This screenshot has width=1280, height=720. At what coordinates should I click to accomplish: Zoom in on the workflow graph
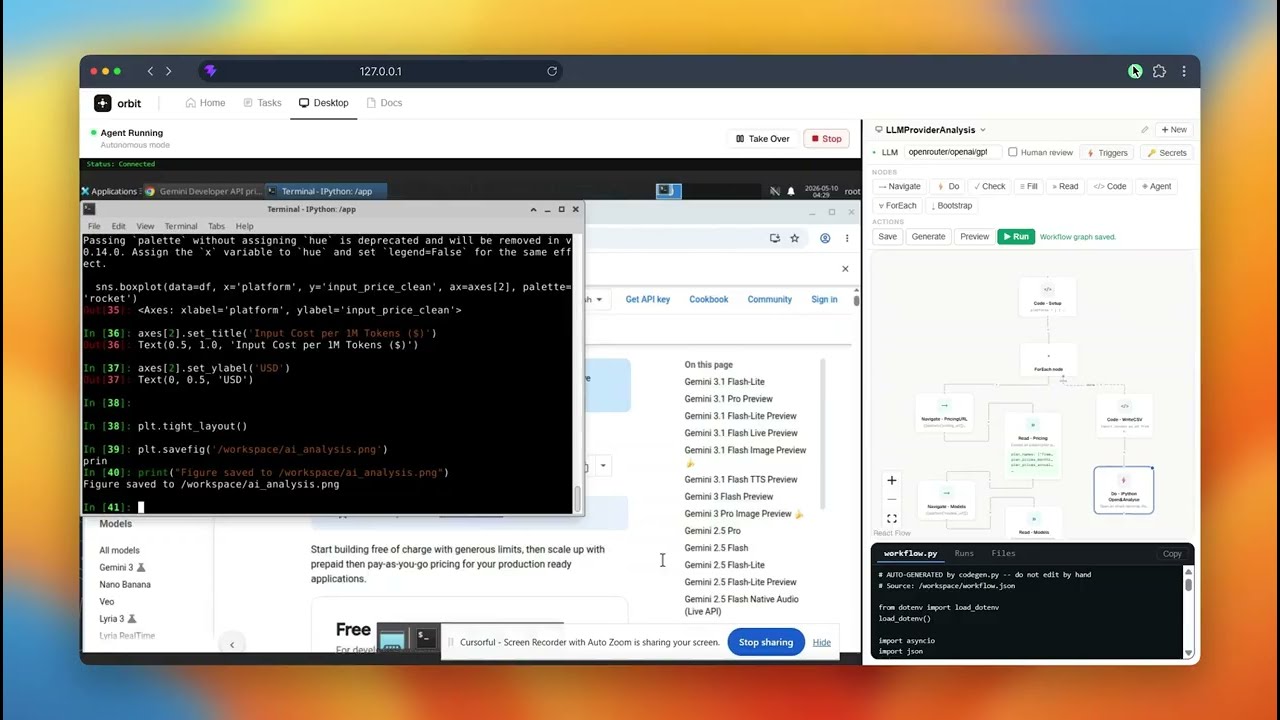pos(892,480)
